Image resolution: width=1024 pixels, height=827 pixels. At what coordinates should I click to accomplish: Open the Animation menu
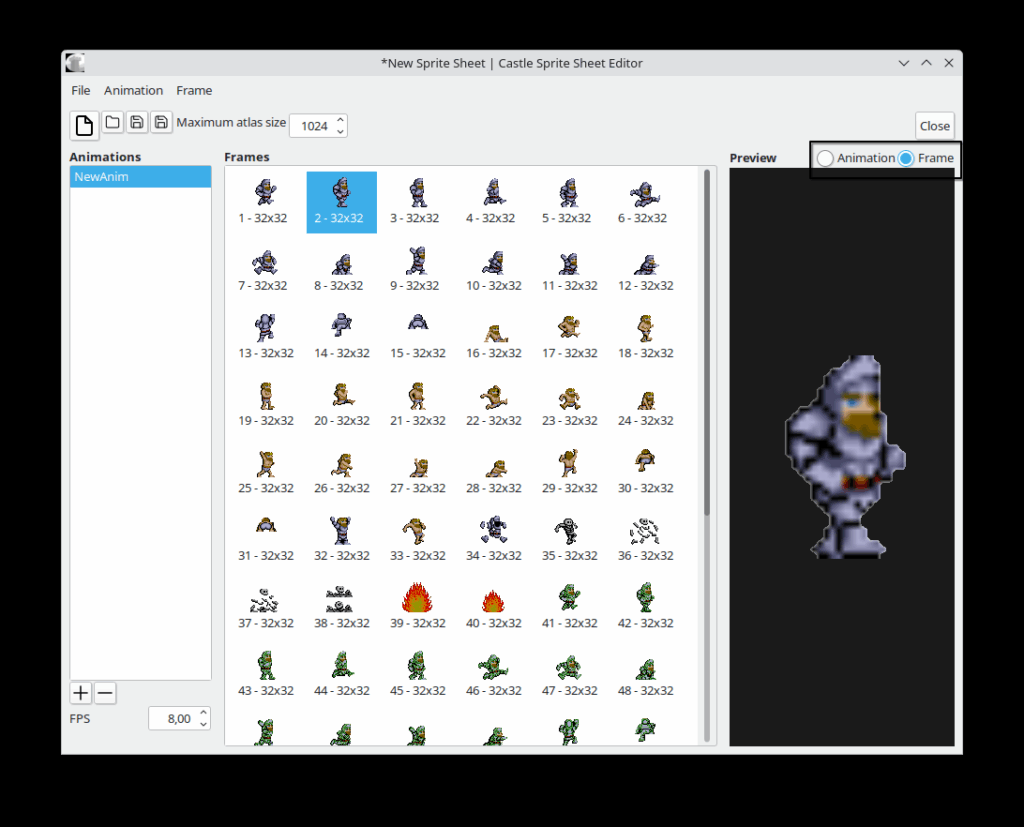133,90
